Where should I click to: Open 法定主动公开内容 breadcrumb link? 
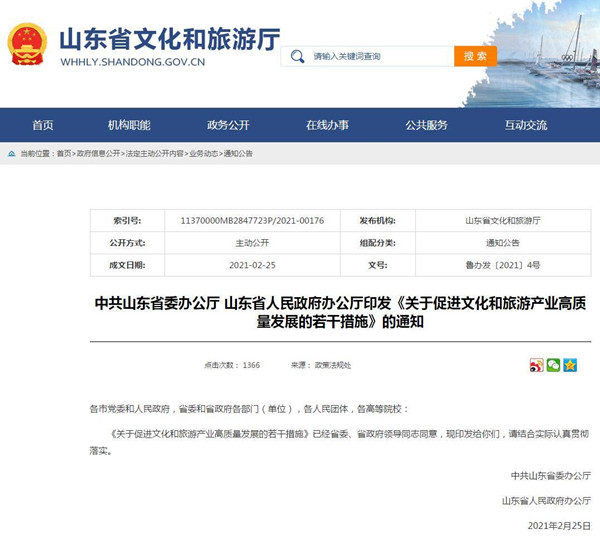155,154
